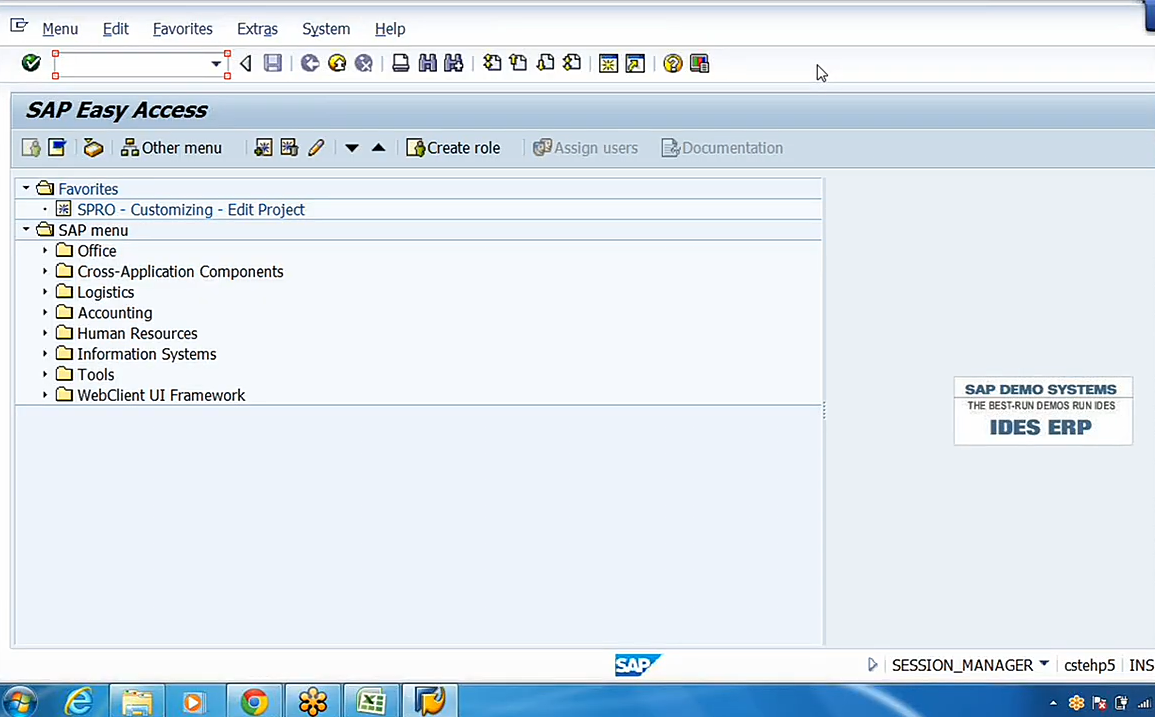This screenshot has height=717, width=1155.
Task: Click the Delete Favorites icon
Action: (x=289, y=147)
